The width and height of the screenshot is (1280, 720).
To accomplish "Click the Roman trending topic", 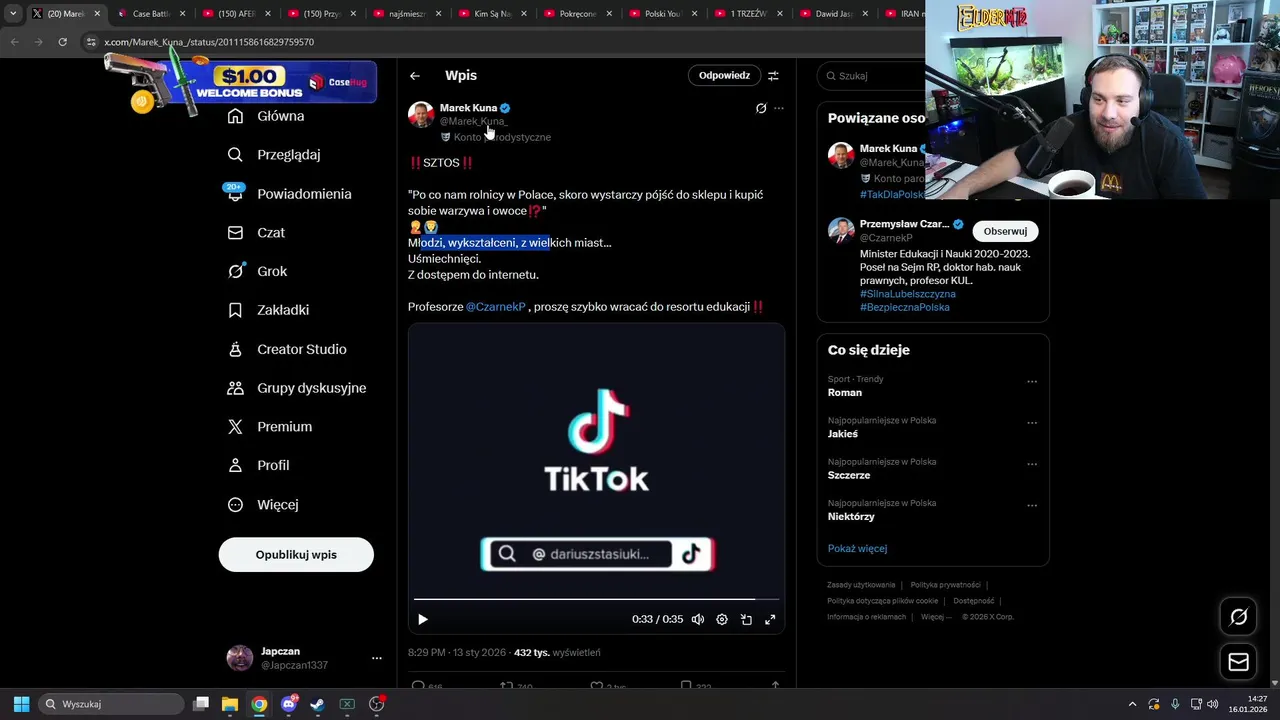I will click(845, 393).
